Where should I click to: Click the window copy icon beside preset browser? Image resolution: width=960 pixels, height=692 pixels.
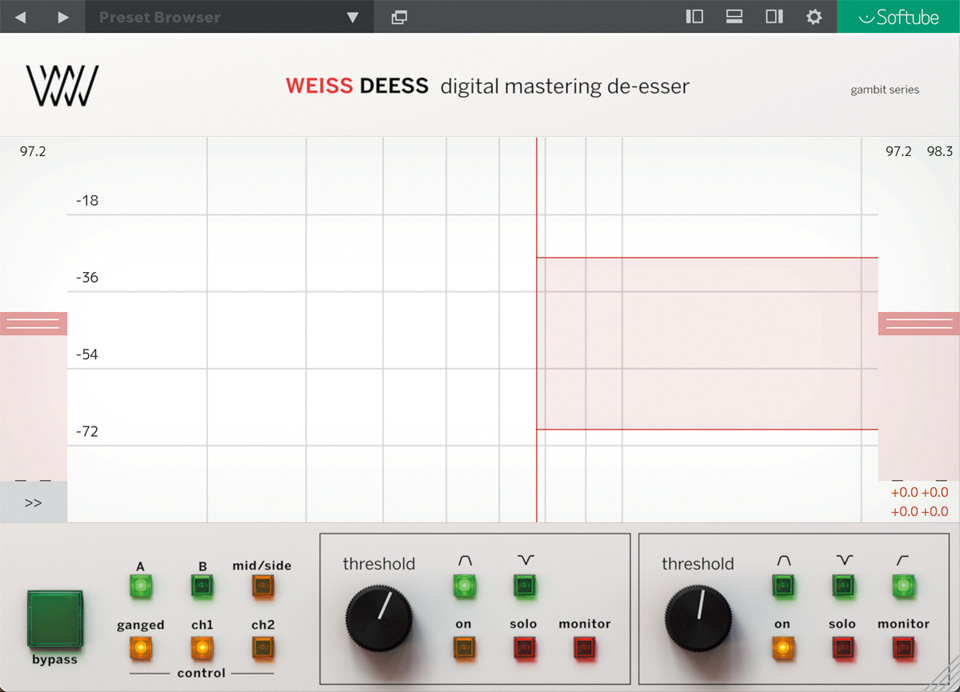pos(399,17)
